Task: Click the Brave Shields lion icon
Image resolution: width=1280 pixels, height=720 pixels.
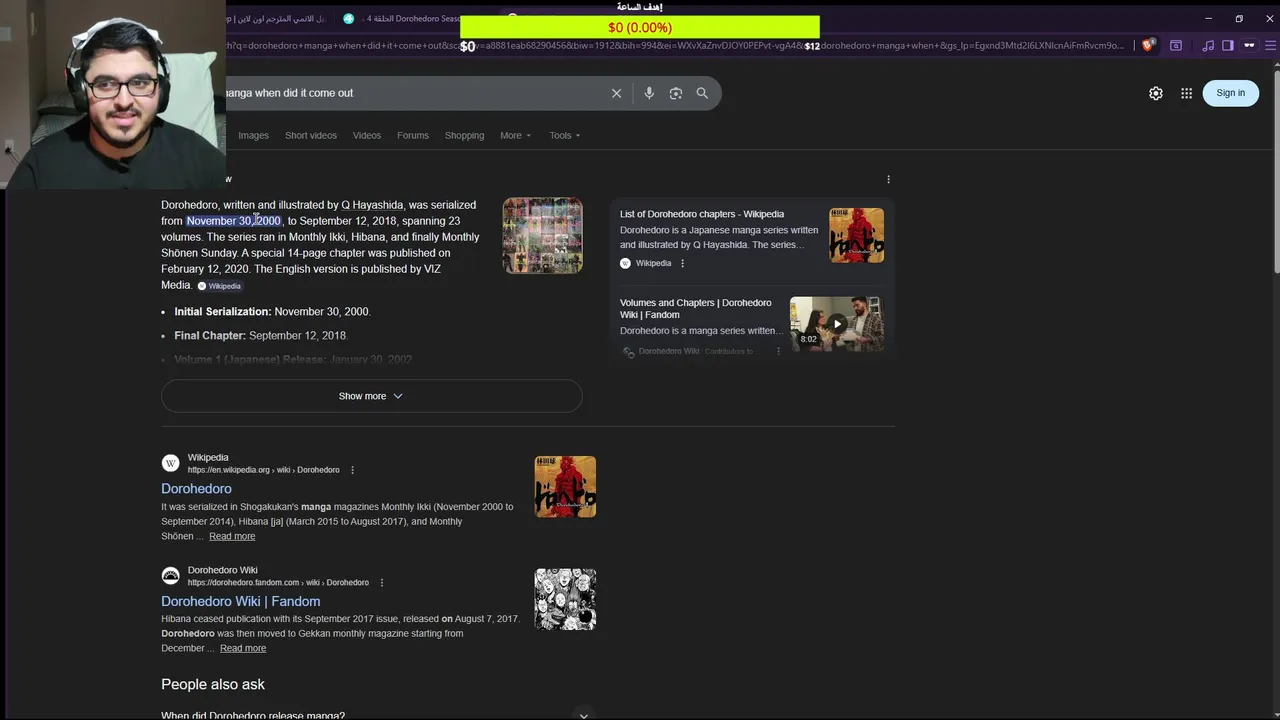Action: [1148, 45]
